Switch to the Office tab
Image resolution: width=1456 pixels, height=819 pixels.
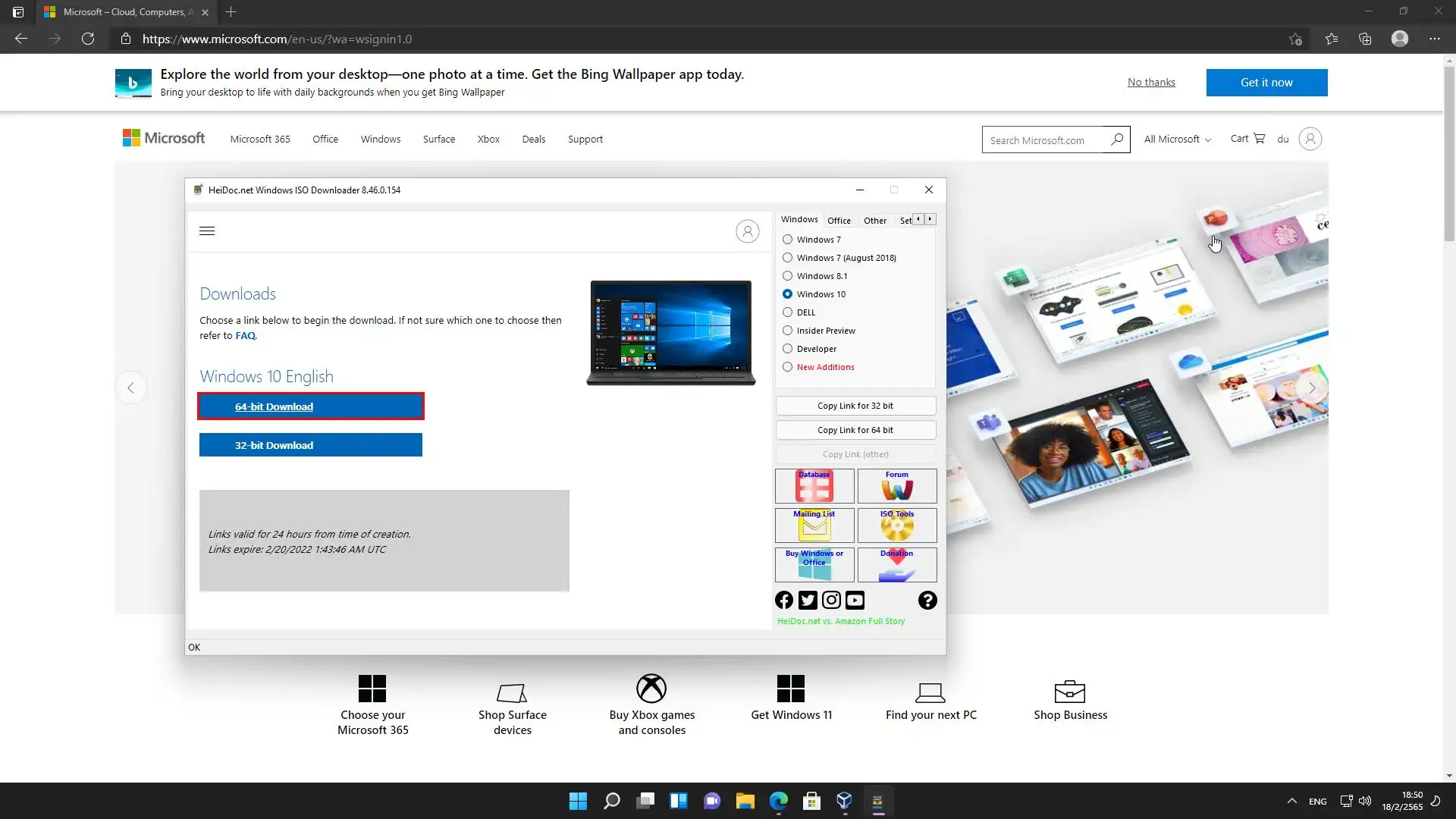click(839, 221)
